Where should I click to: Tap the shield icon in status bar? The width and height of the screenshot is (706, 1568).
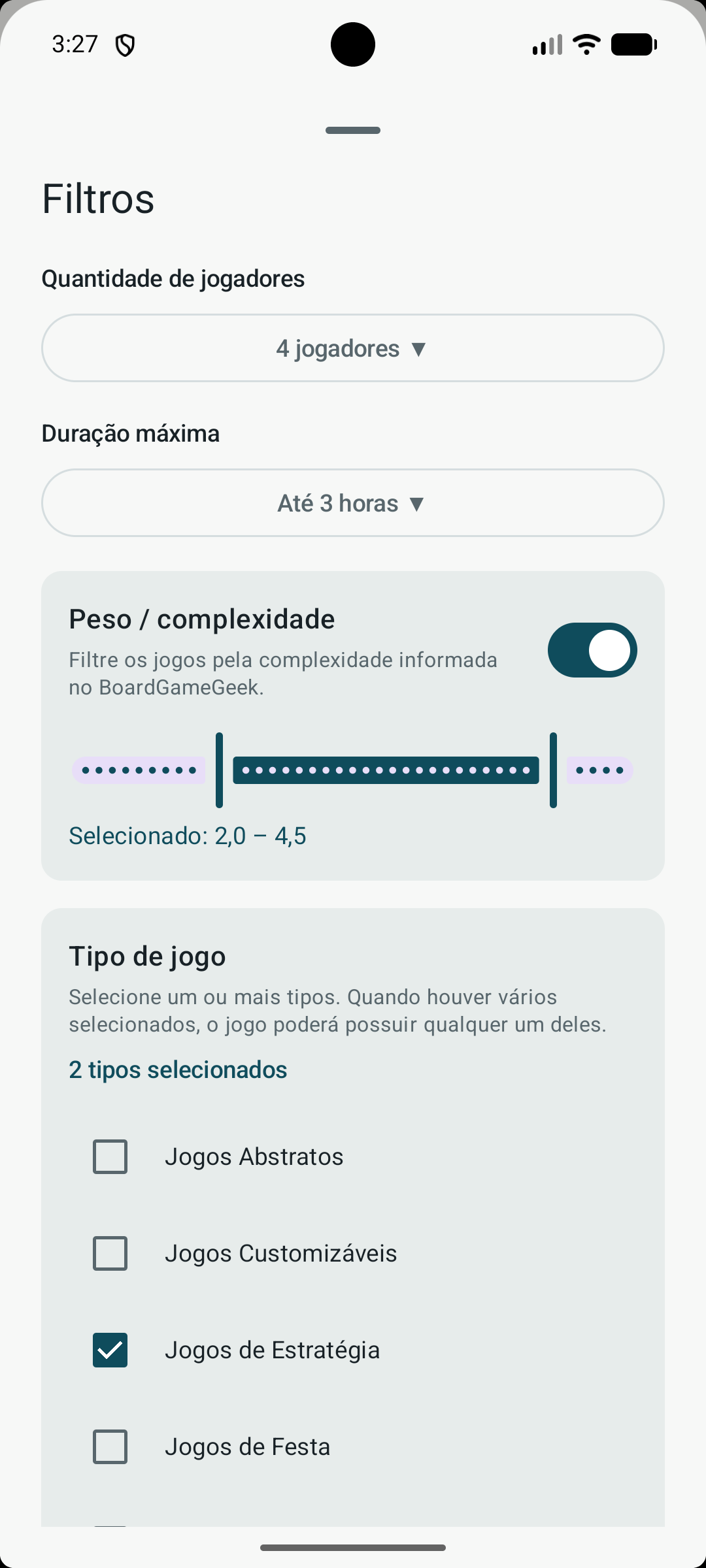[x=125, y=45]
